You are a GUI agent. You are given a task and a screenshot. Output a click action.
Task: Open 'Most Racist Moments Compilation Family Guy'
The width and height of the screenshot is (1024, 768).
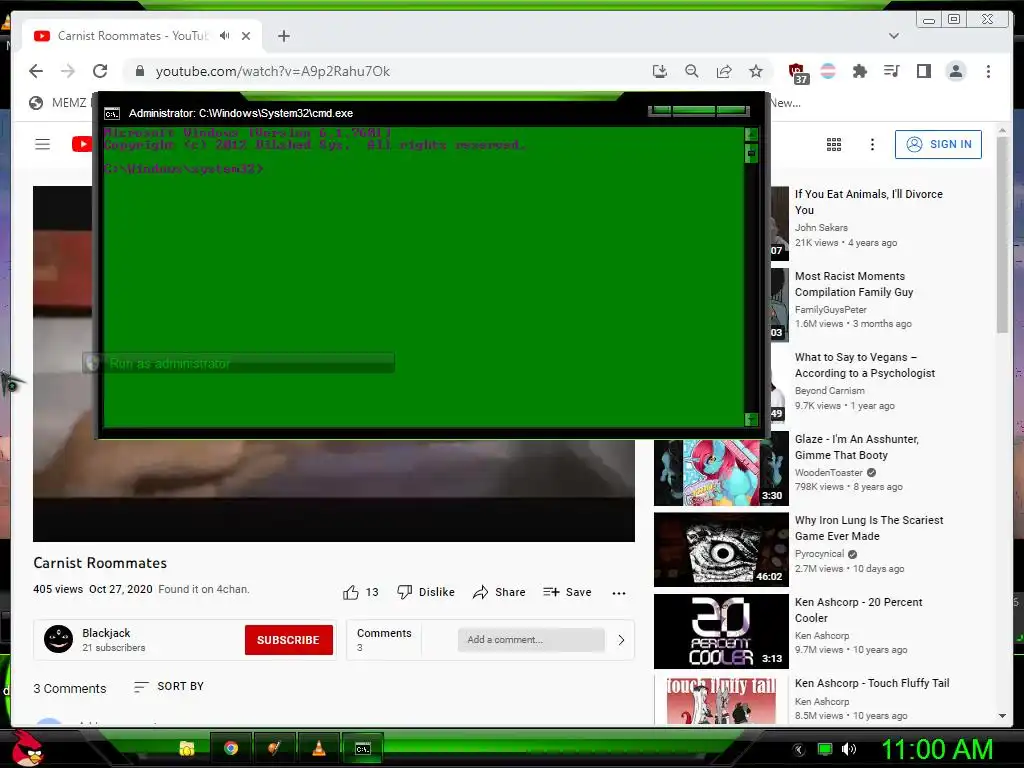[854, 284]
